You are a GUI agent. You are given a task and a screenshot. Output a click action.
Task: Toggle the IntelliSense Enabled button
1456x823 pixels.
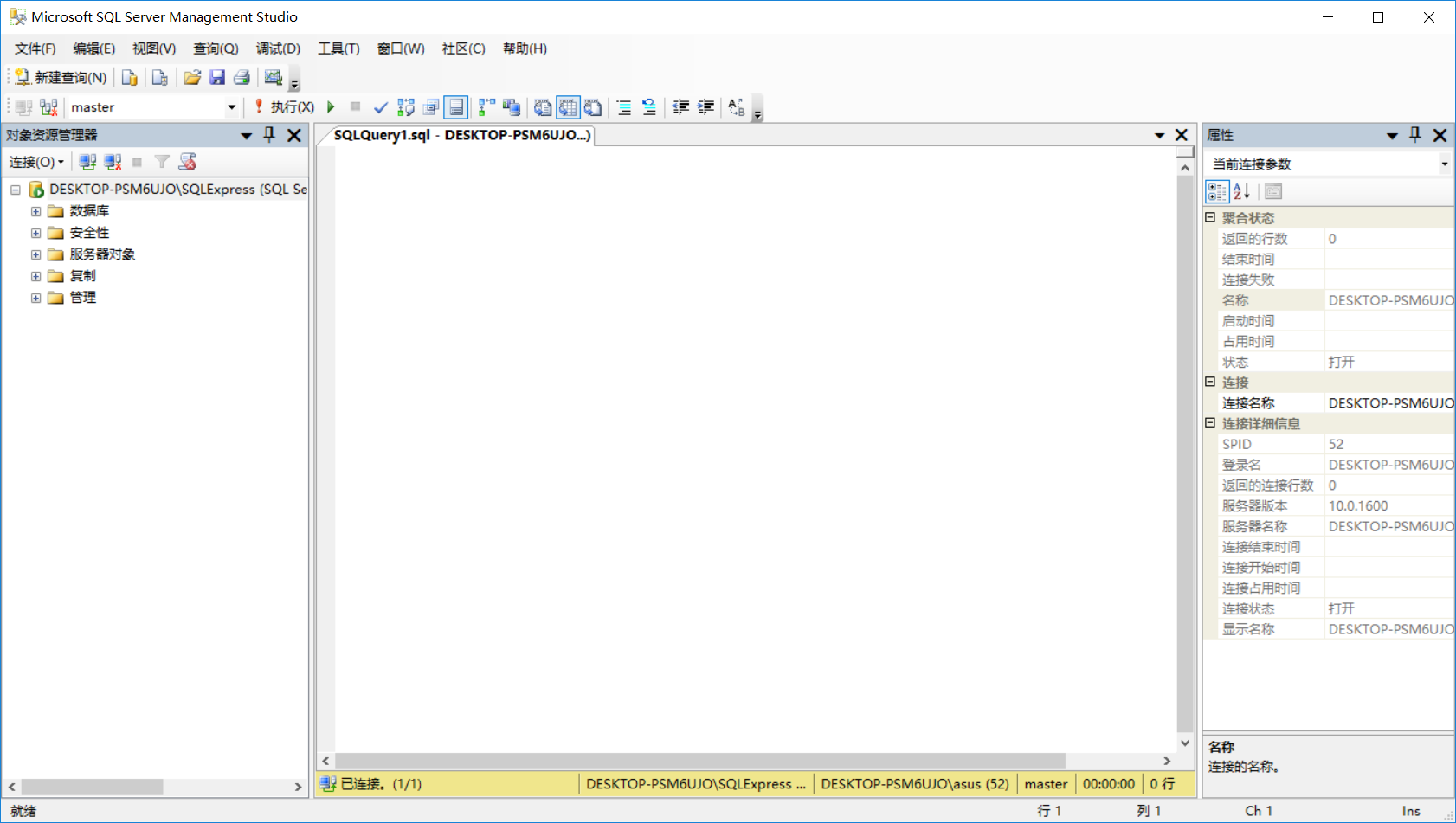click(x=455, y=107)
